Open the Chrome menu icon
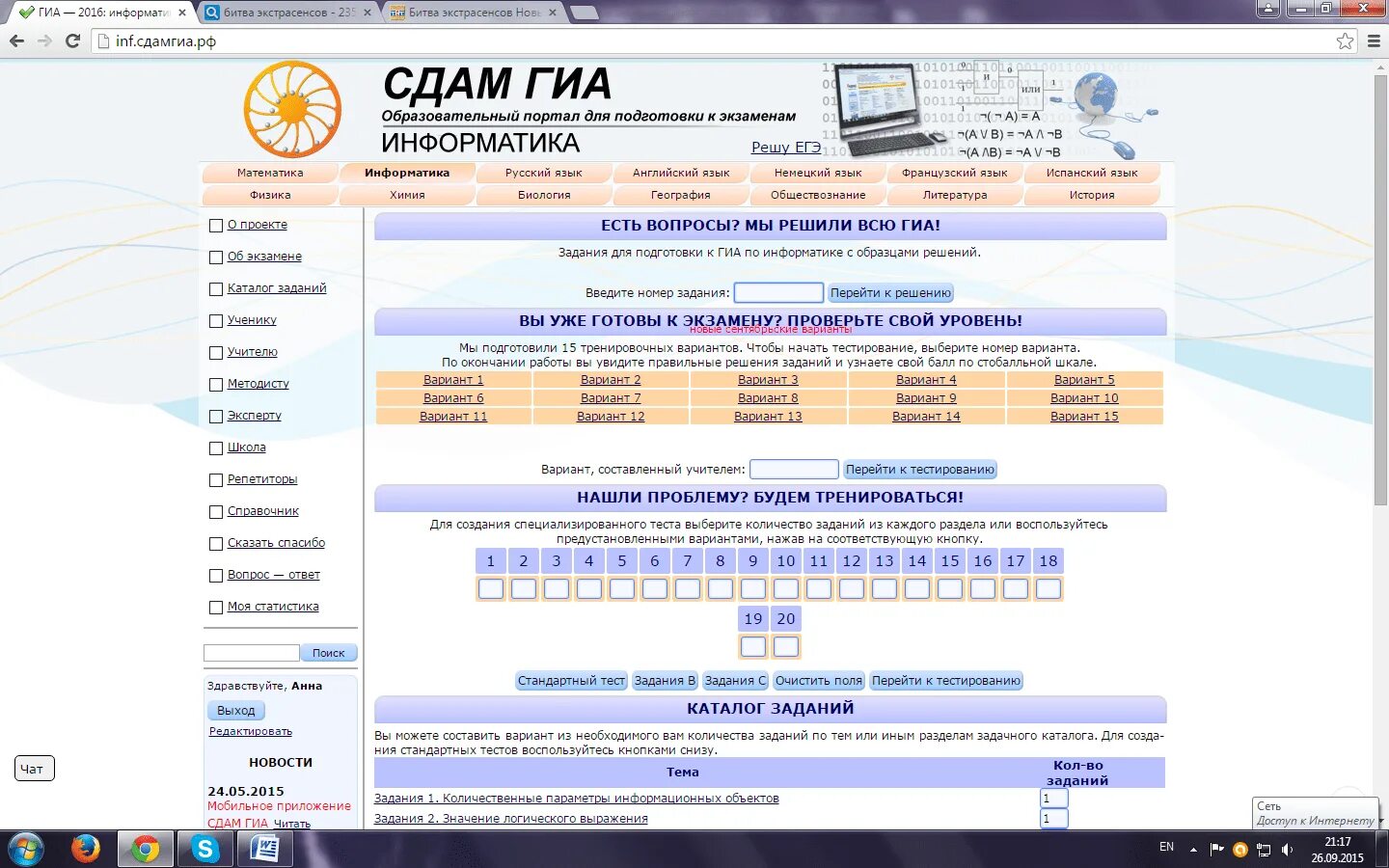The height and width of the screenshot is (868, 1389). pyautogui.click(x=1375, y=41)
